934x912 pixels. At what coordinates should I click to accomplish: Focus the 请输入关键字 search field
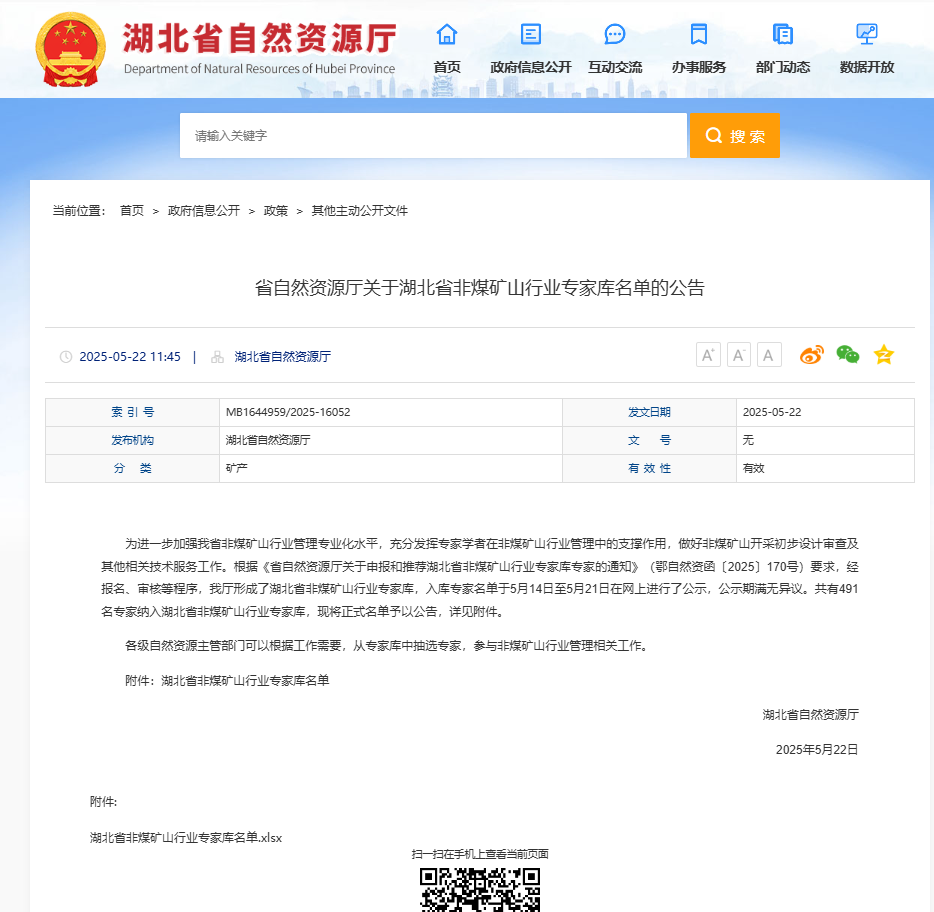coord(432,136)
